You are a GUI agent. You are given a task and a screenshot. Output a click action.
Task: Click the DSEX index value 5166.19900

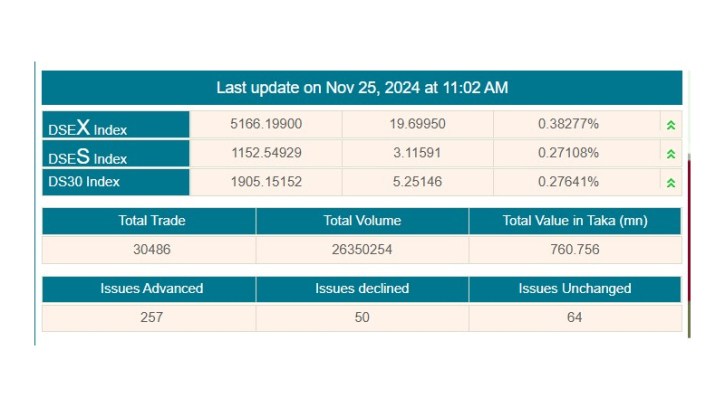(x=266, y=124)
